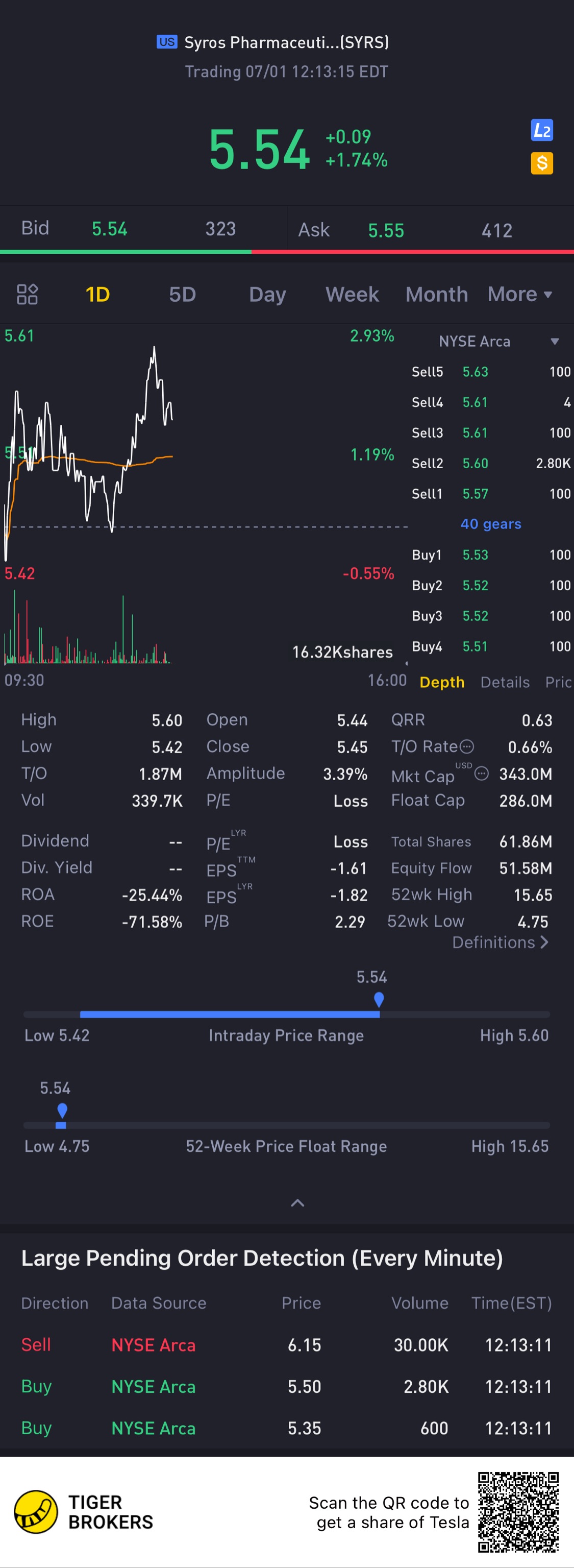Select the Depth tab
574x1568 pixels.
(x=442, y=682)
